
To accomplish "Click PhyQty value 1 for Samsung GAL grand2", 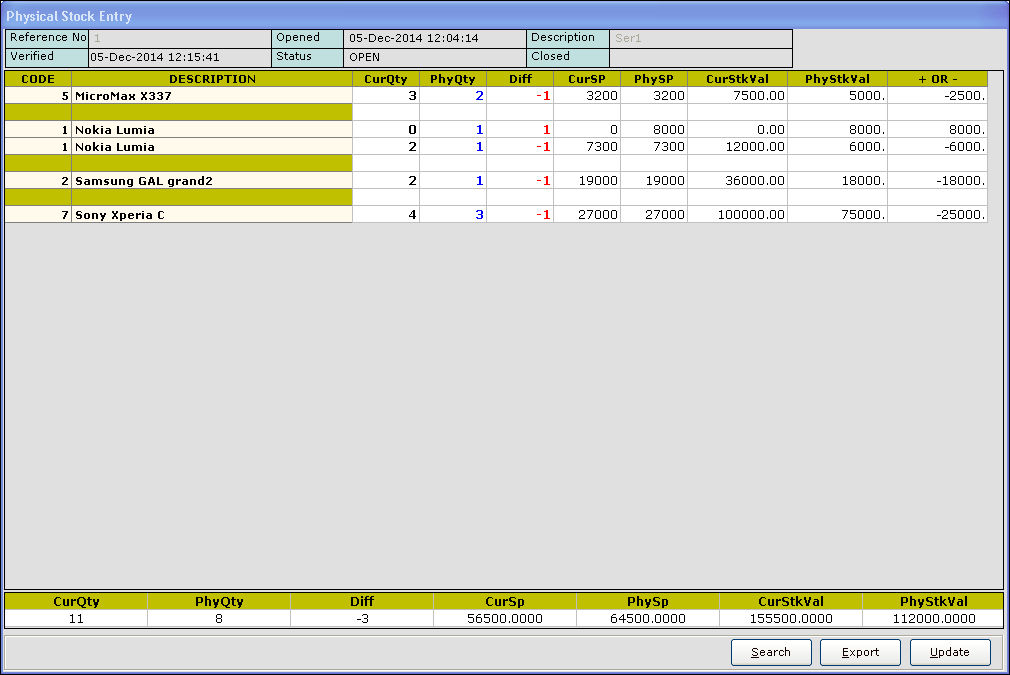I will coord(453,181).
